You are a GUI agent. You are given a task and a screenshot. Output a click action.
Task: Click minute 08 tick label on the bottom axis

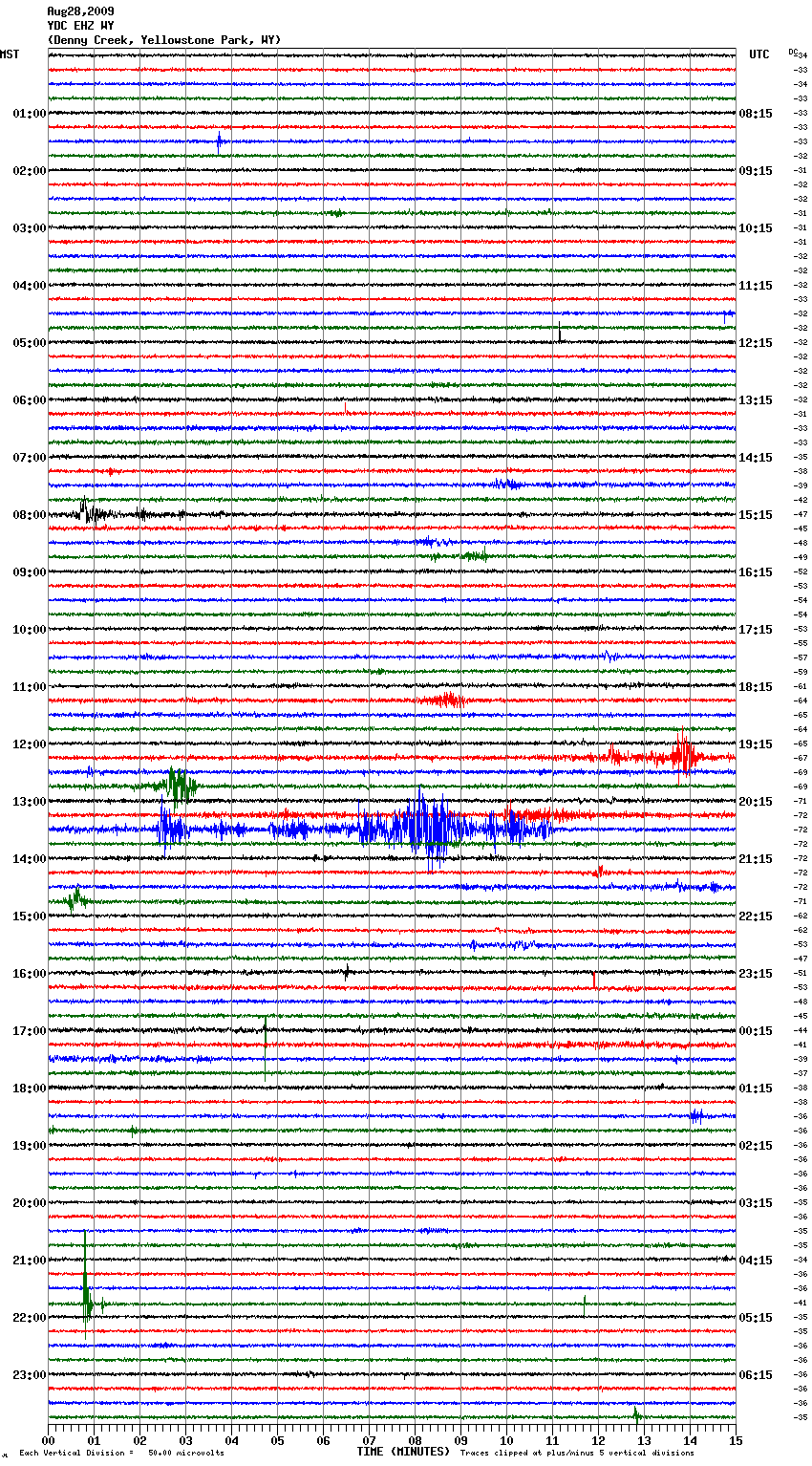tap(415, 1440)
